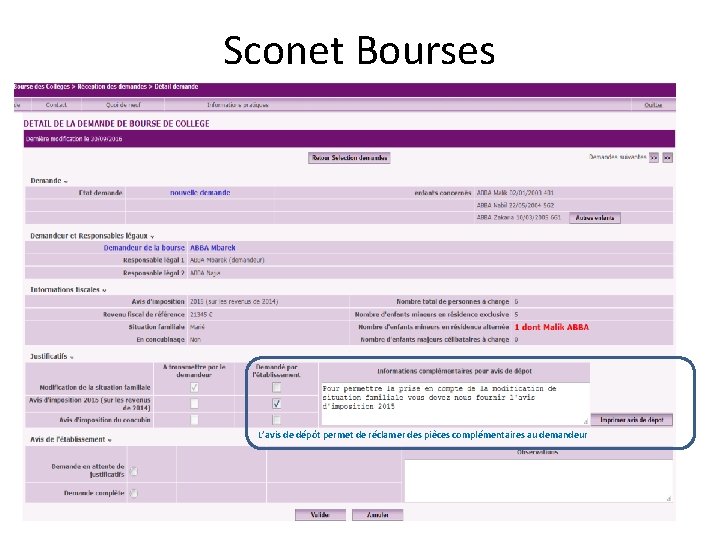
Task: Jump to the last demande (rightmost >> icon)
Action: click(668, 158)
